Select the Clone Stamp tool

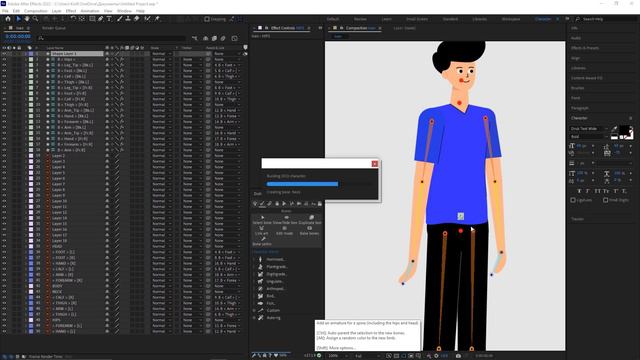[x=128, y=19]
